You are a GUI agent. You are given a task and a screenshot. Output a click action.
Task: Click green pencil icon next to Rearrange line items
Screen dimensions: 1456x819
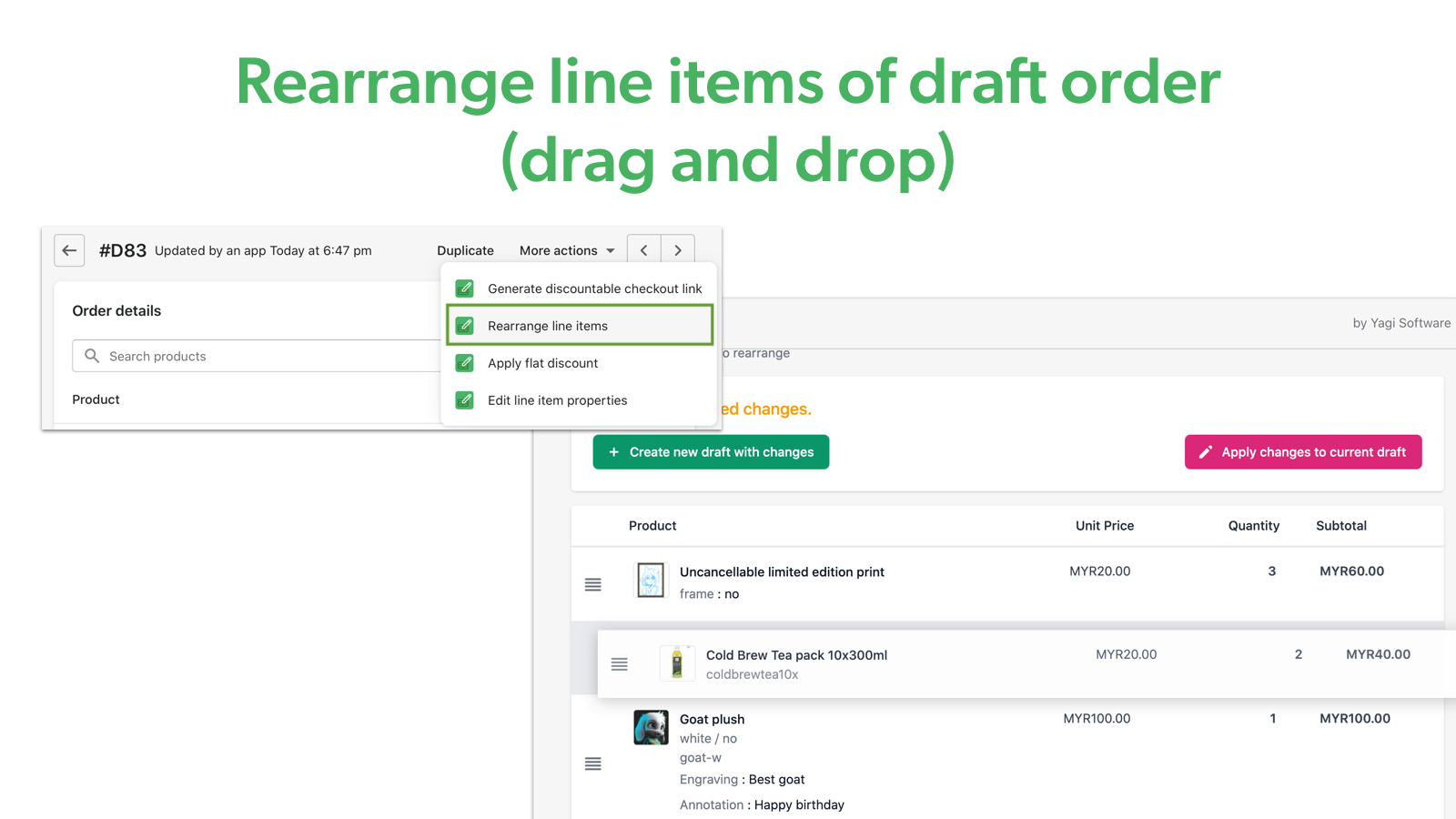464,325
